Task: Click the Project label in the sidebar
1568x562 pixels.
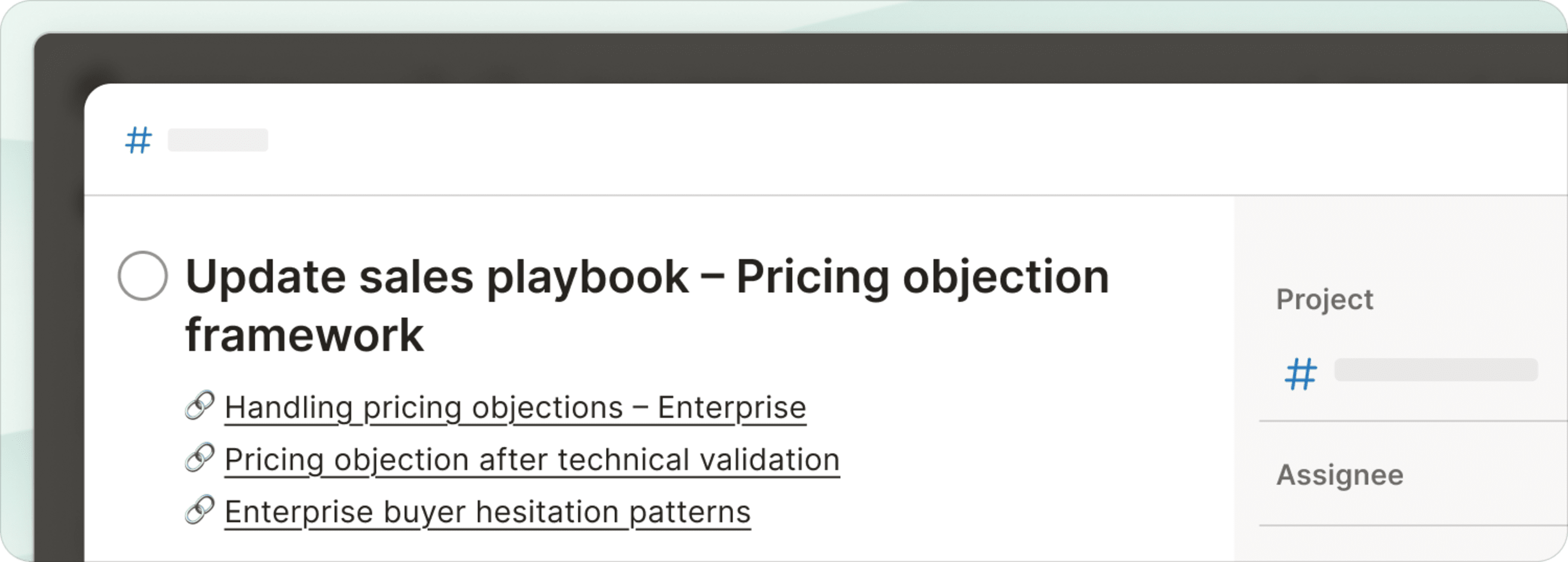Action: [x=1325, y=299]
